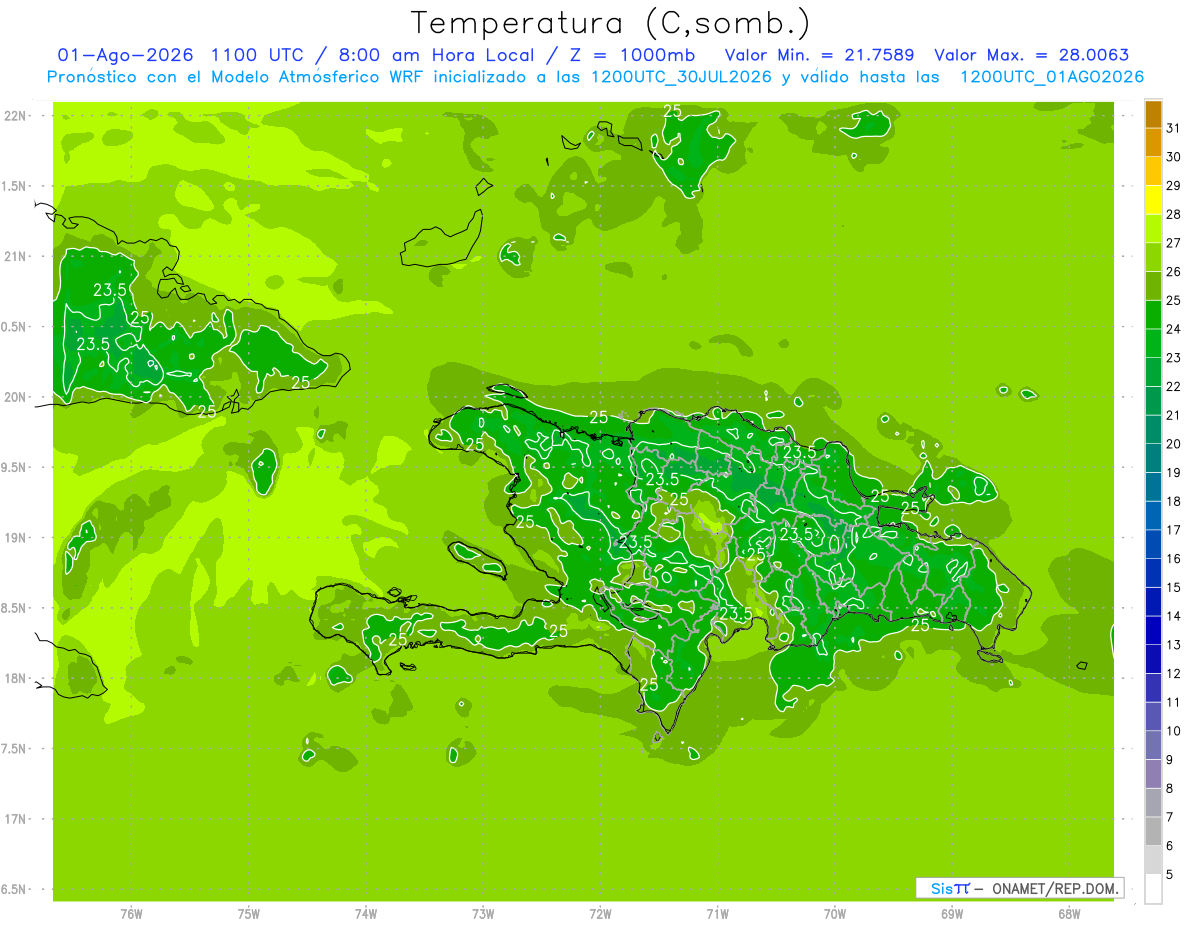Click the '21N' latitude axis label

[x=16, y=257]
